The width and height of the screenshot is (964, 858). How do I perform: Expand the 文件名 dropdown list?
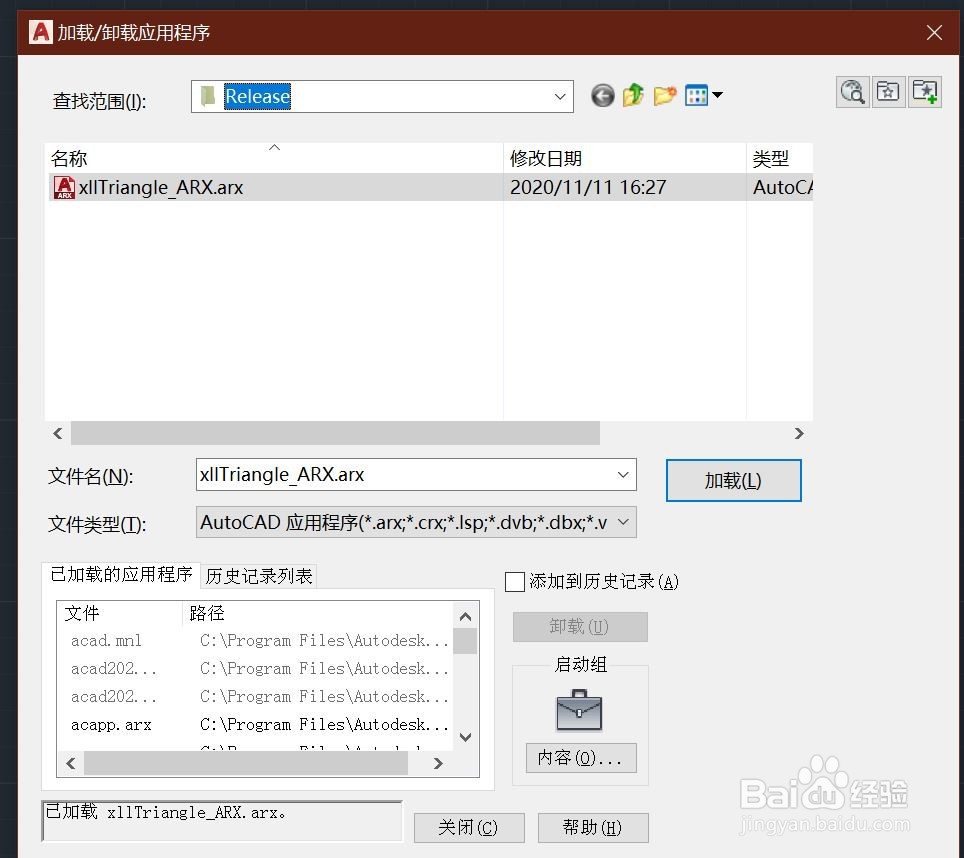click(x=623, y=474)
